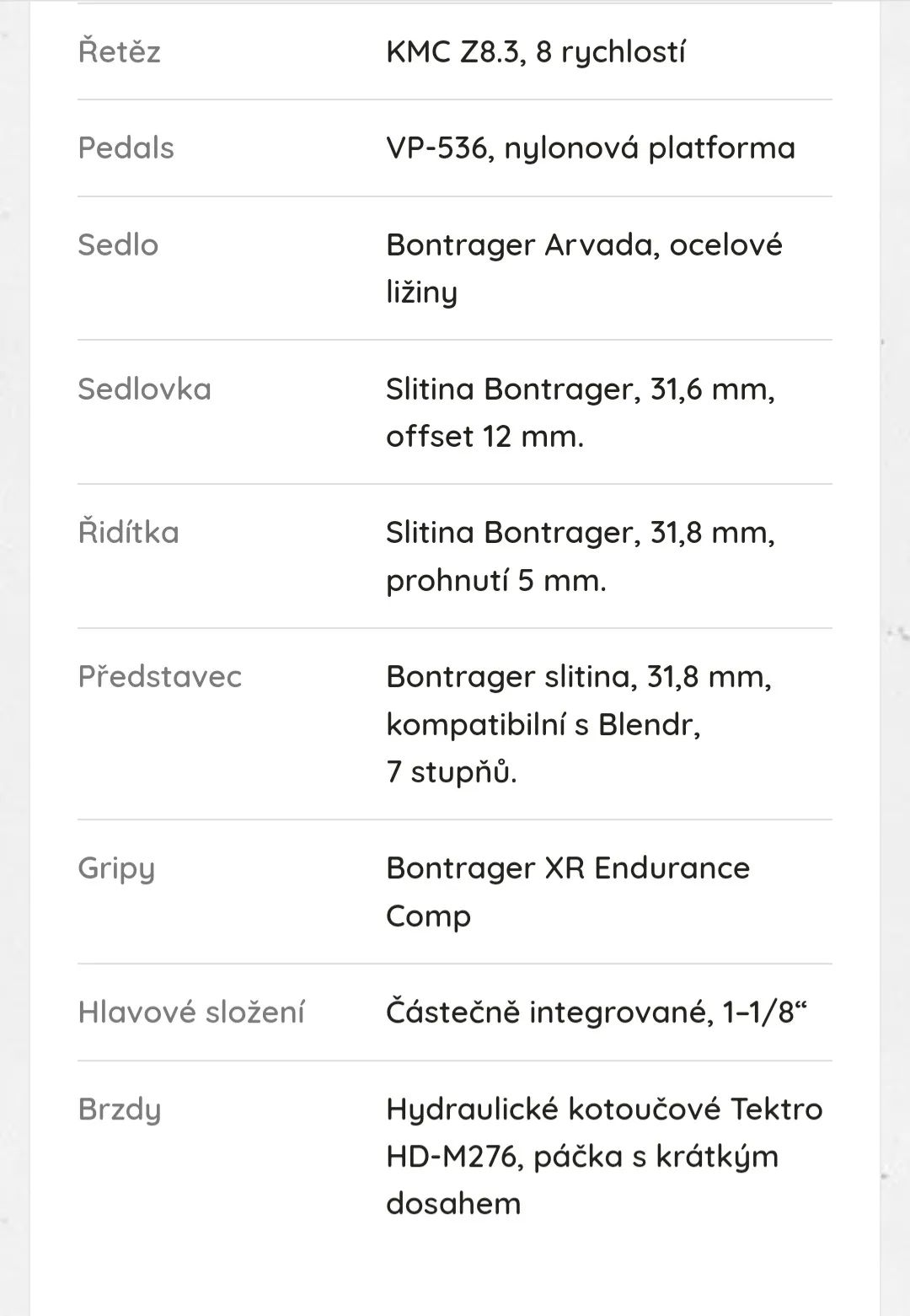Image resolution: width=910 pixels, height=1316 pixels.
Task: Click the KMC Z8.3 chain value
Action: click(x=535, y=52)
